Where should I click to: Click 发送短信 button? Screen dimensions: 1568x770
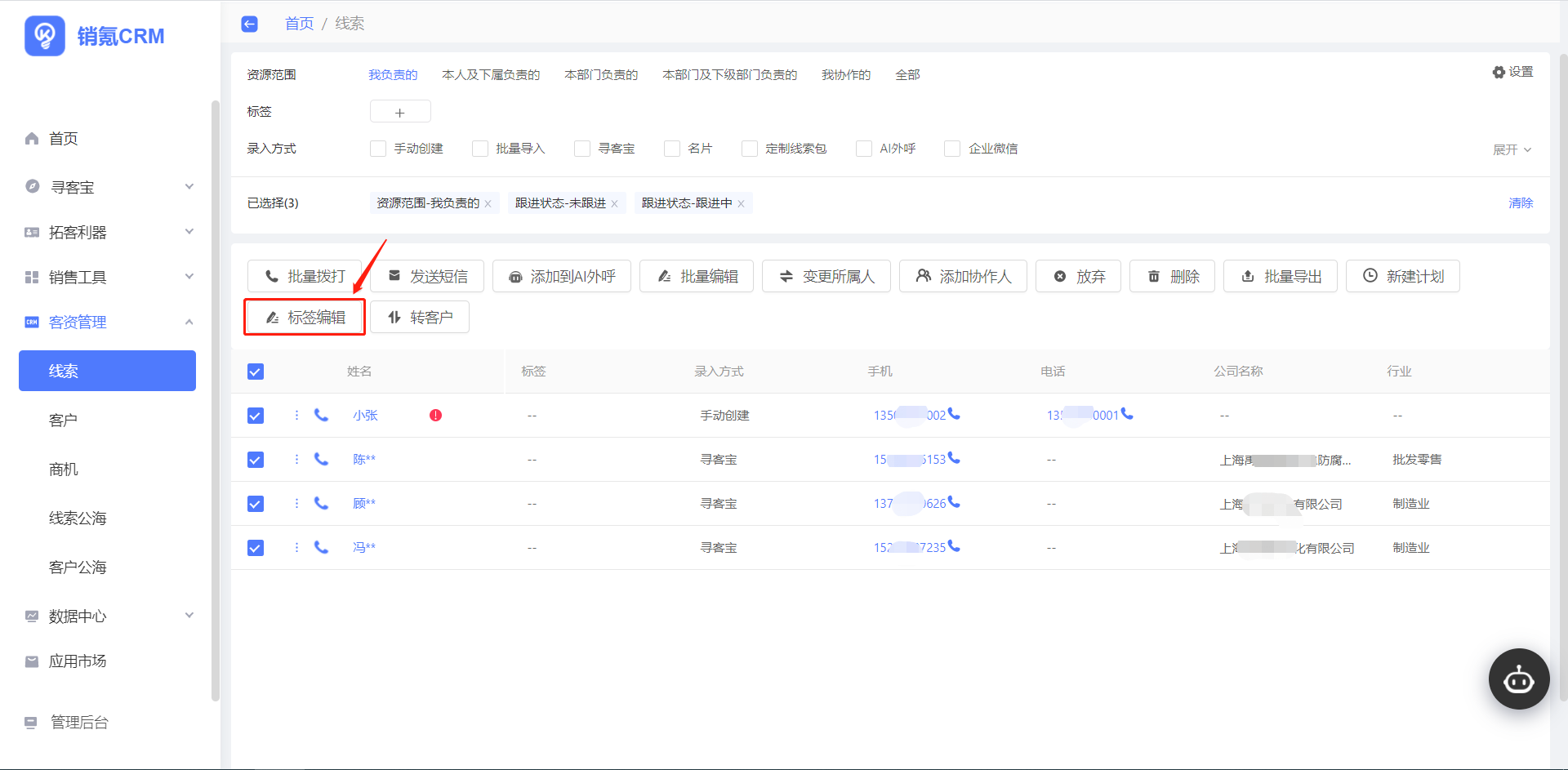[427, 276]
